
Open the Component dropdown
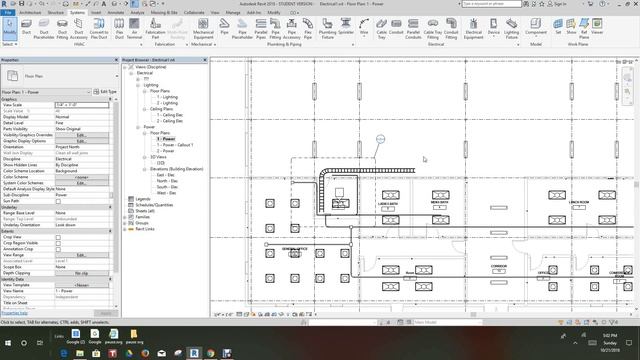(x=536, y=37)
